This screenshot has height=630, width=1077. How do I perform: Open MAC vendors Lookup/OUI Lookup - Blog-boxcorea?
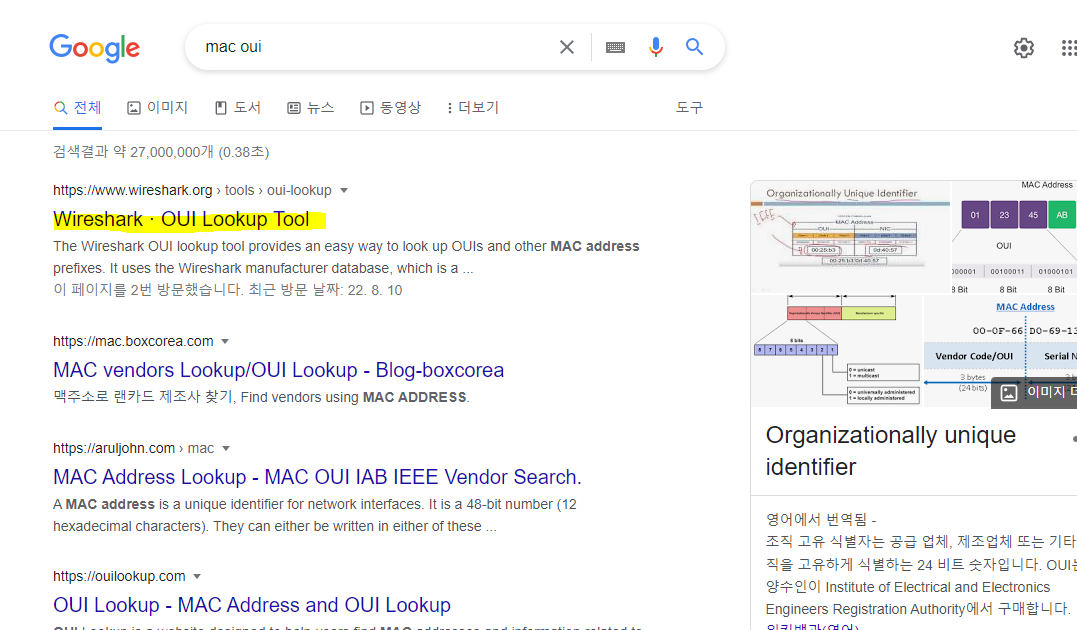tap(278, 370)
